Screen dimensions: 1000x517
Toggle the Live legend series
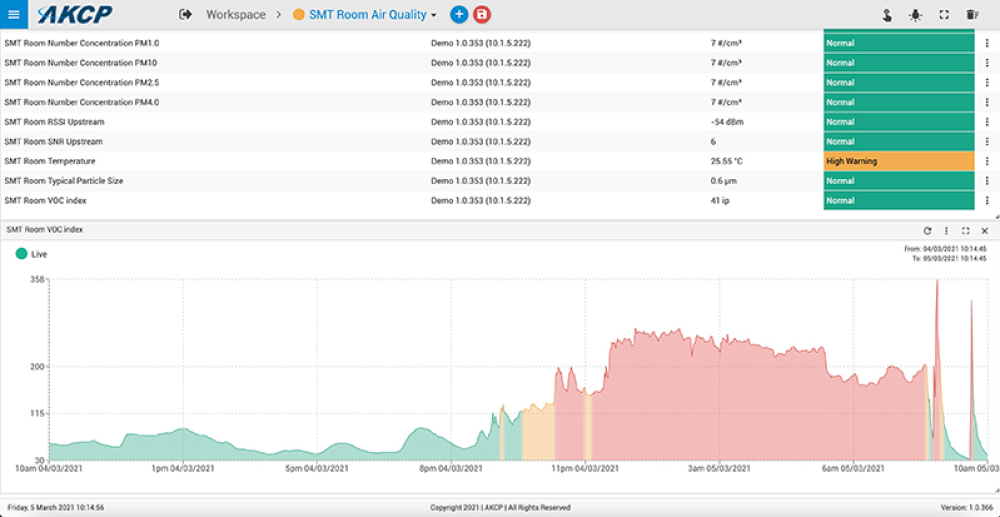(x=31, y=254)
